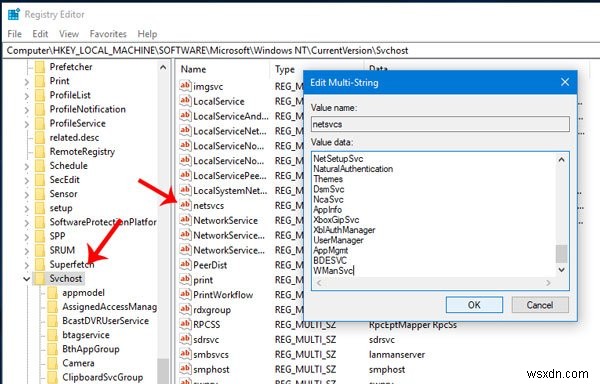Click the Registry Editor app icon in title bar
This screenshot has width=600, height=384.
click(x=14, y=14)
